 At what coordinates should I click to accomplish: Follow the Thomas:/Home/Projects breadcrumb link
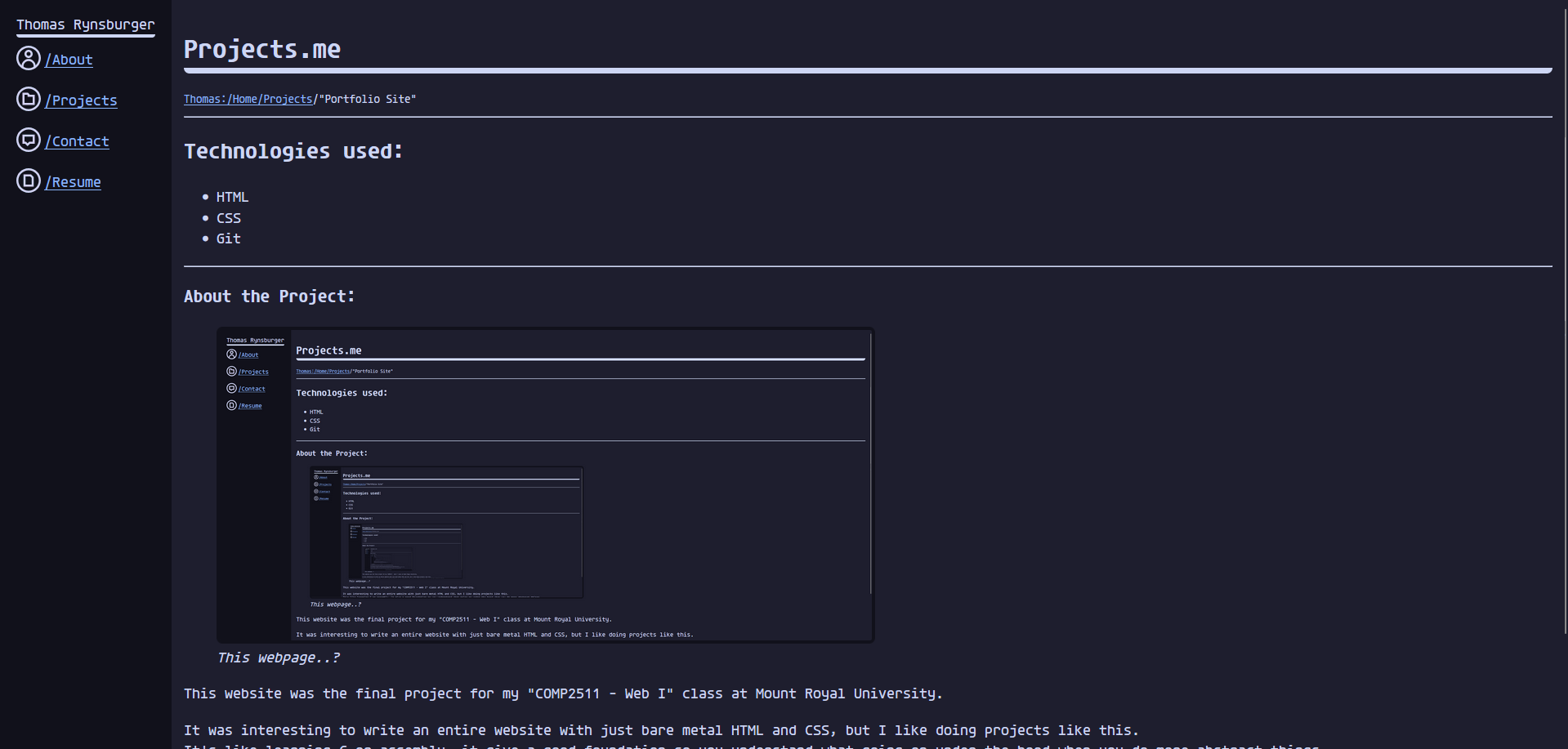point(248,99)
